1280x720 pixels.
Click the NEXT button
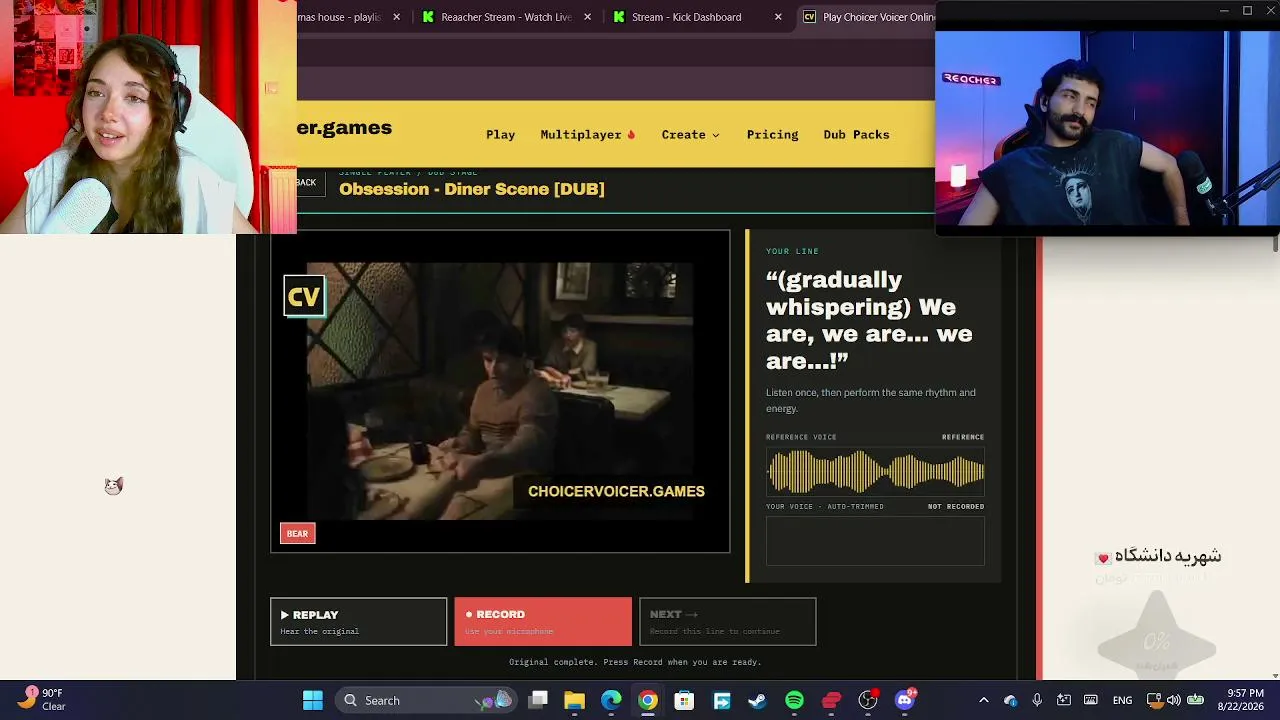pyautogui.click(x=727, y=622)
